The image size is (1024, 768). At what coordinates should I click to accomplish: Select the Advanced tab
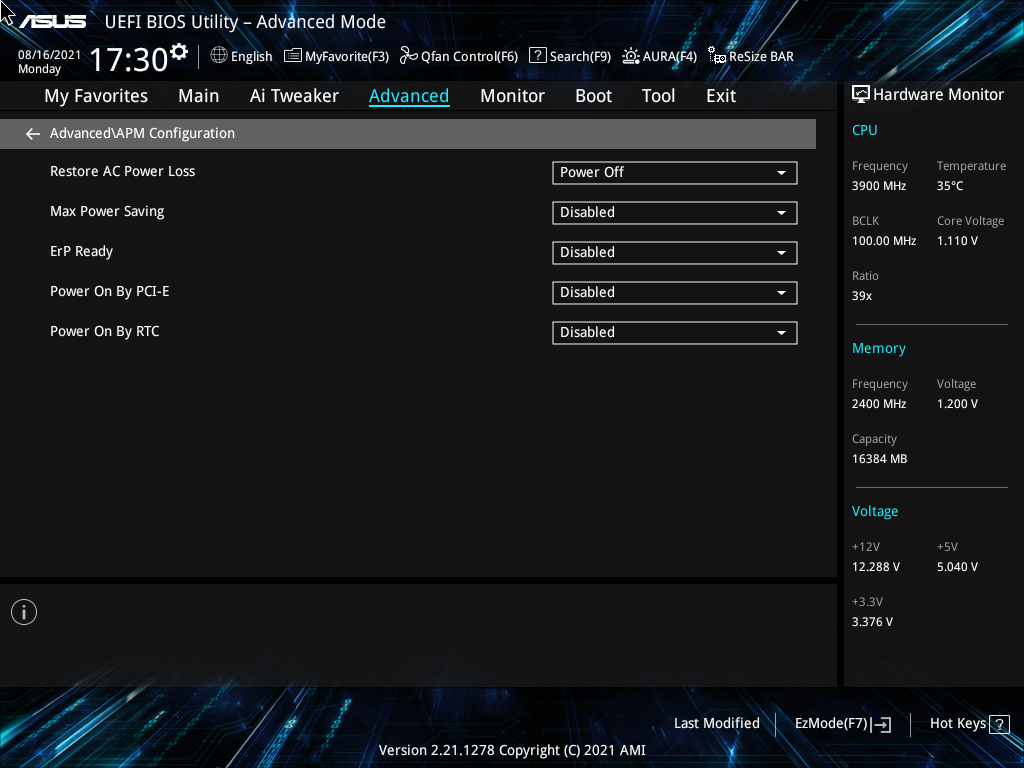tap(409, 96)
